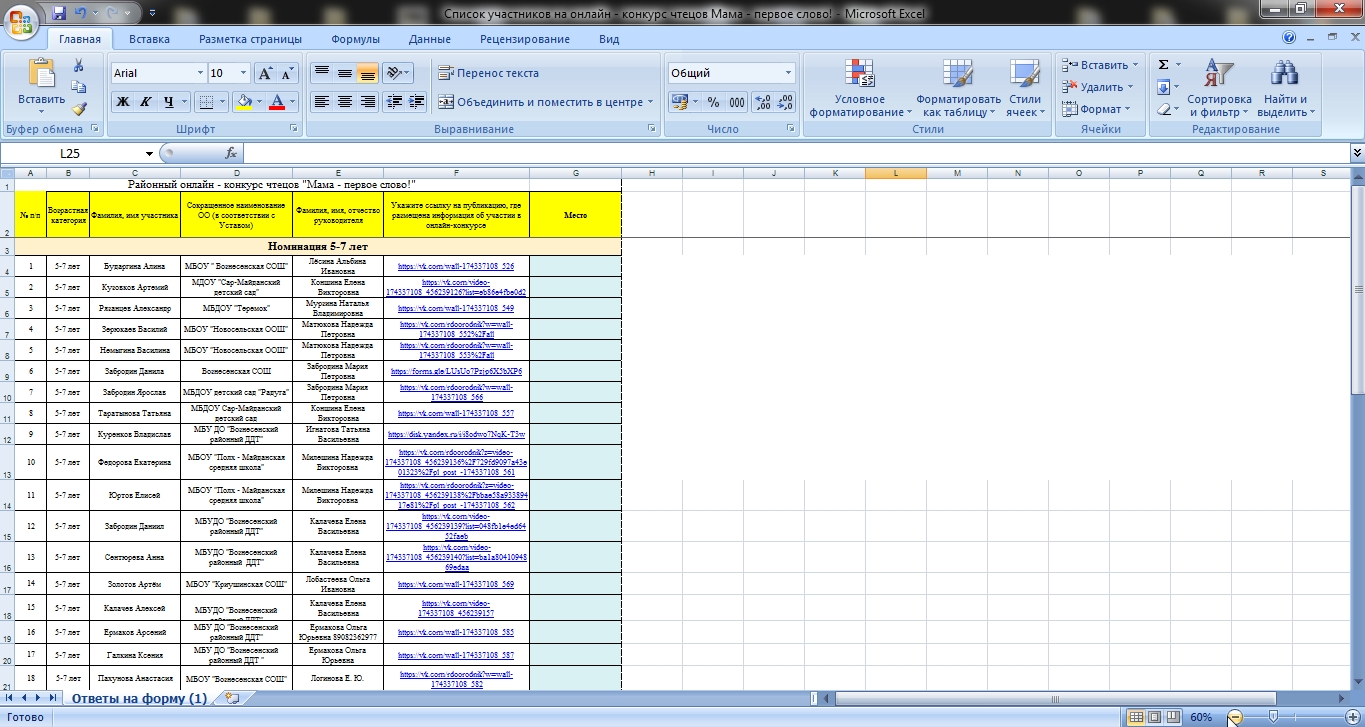Toggle italic (К) formatting
This screenshot has height=727, width=1365.
click(x=146, y=101)
